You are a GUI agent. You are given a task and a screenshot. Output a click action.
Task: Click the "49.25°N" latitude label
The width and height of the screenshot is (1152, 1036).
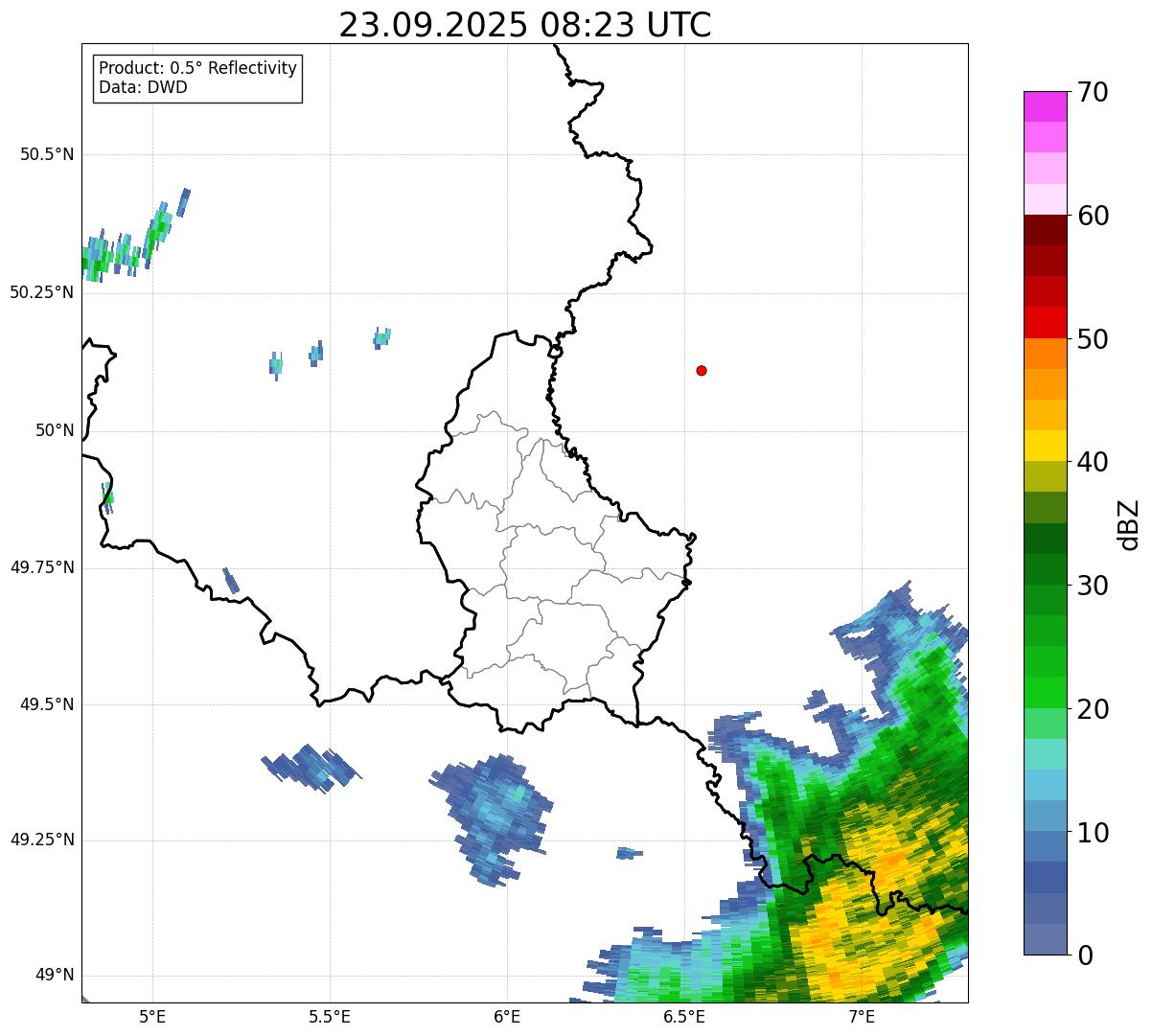point(42,840)
